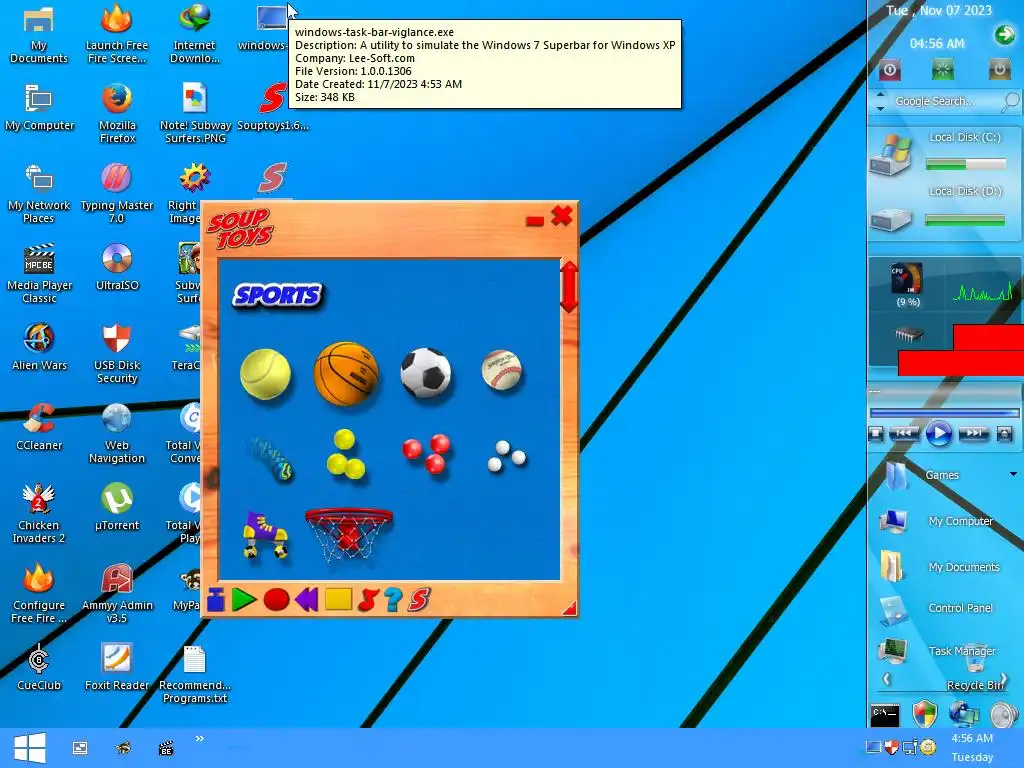Image resolution: width=1024 pixels, height=768 pixels.
Task: Click the eject button in sidebar player
Action: coord(1004,433)
